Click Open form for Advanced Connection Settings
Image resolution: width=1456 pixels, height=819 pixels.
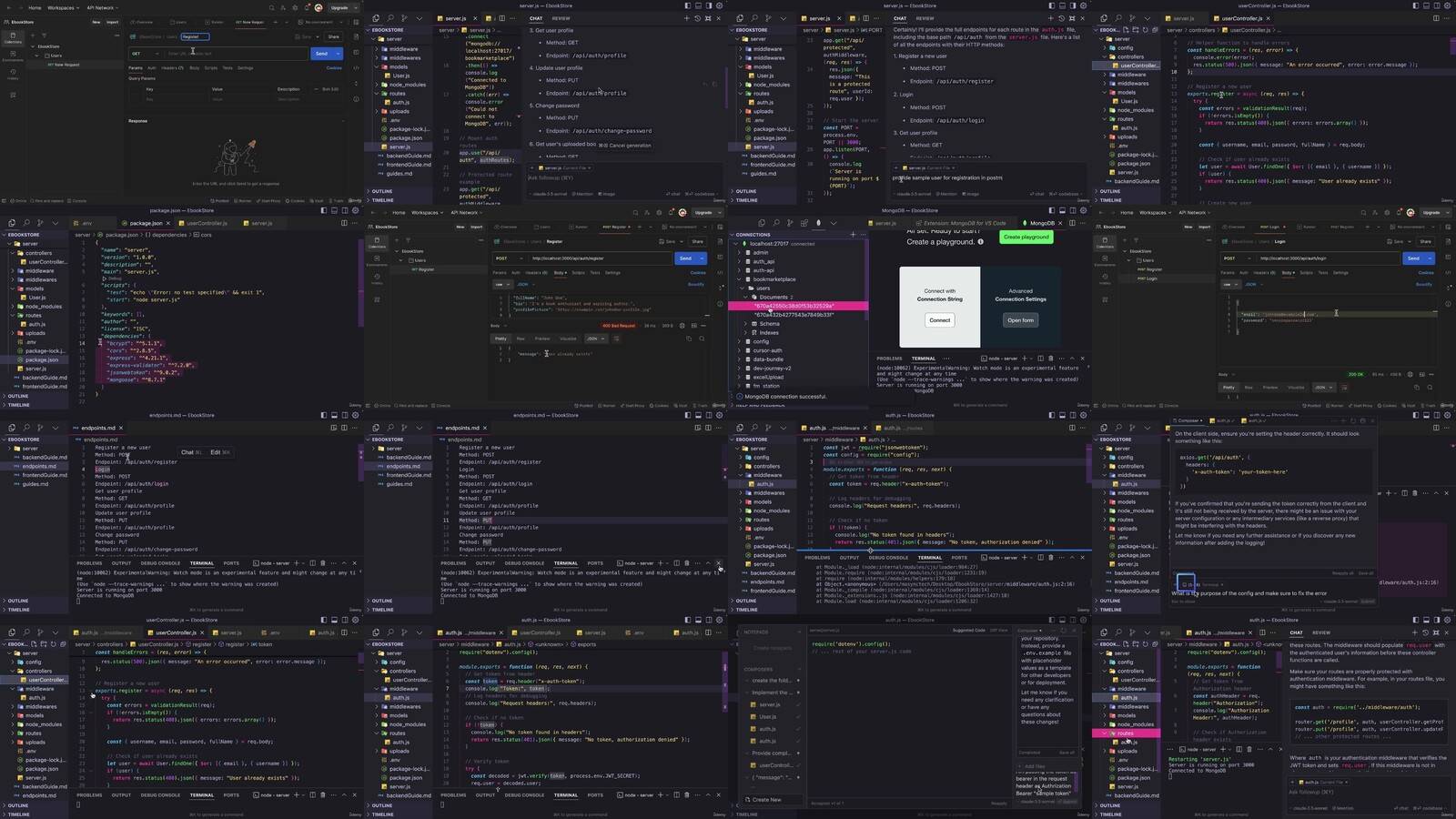tap(1020, 320)
